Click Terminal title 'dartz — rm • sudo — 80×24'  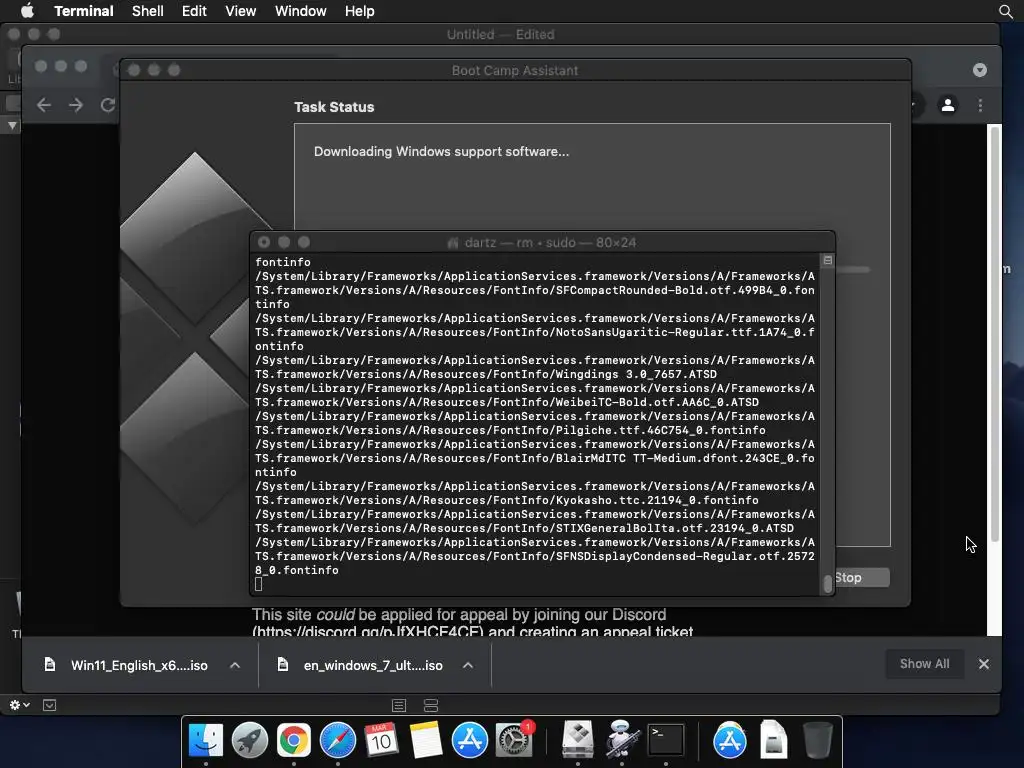click(550, 242)
